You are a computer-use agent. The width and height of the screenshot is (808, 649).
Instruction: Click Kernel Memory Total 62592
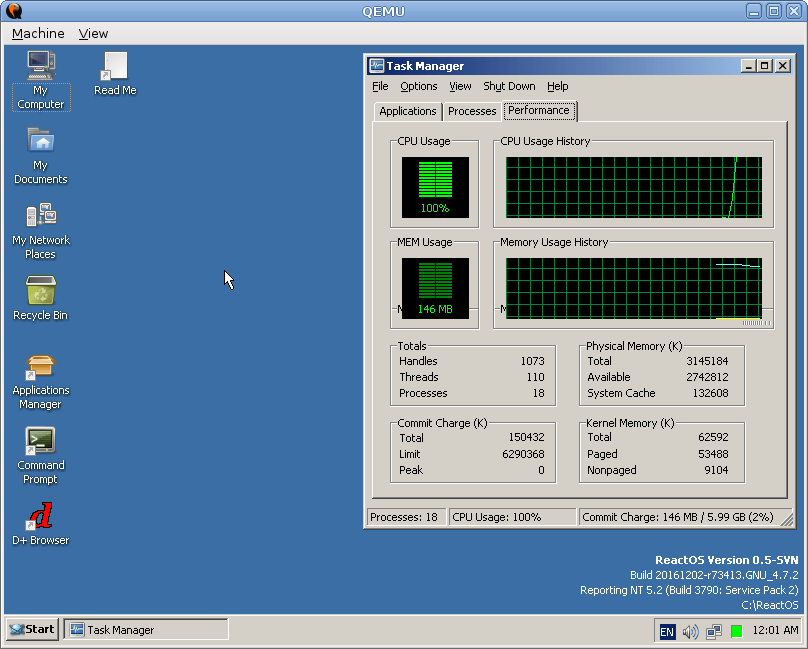click(x=713, y=437)
